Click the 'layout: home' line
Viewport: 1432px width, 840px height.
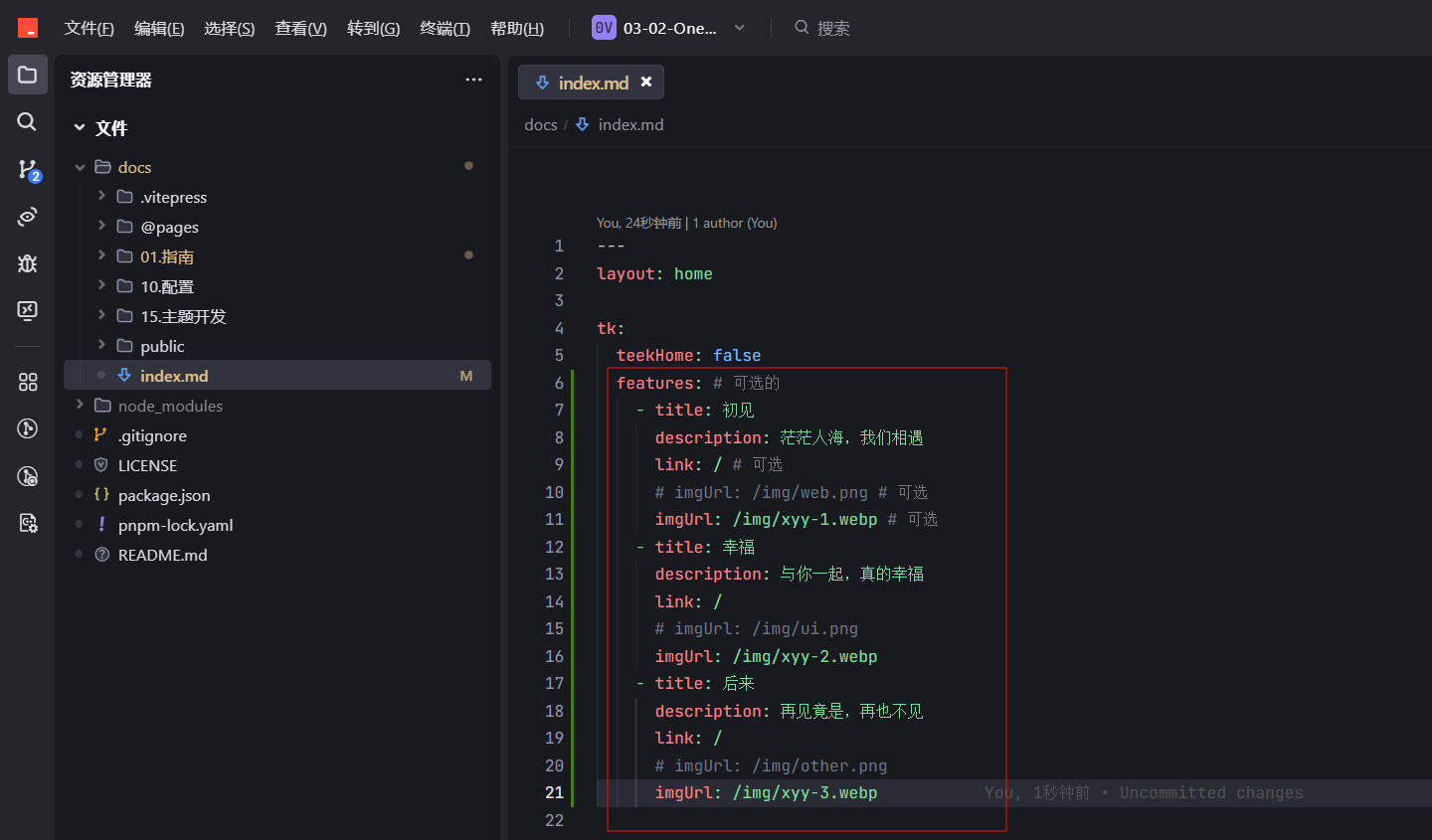[654, 273]
